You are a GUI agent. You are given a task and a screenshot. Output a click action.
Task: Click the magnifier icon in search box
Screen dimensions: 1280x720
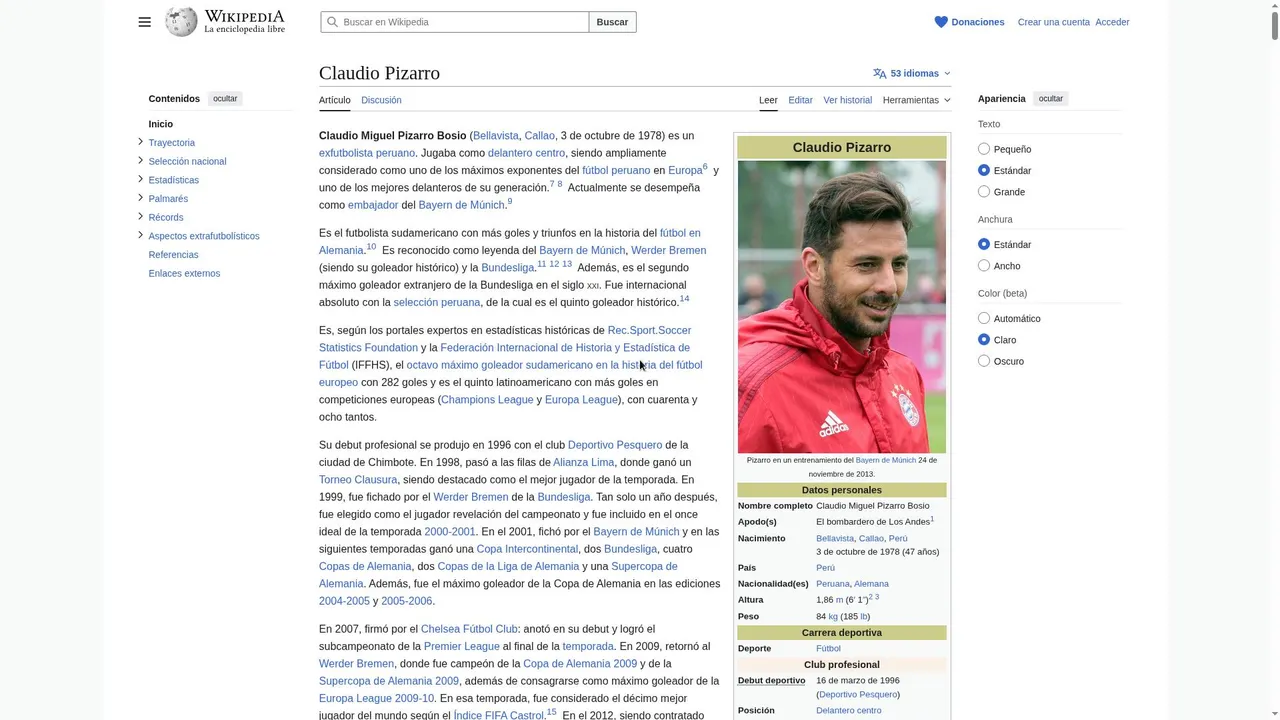coord(332,22)
